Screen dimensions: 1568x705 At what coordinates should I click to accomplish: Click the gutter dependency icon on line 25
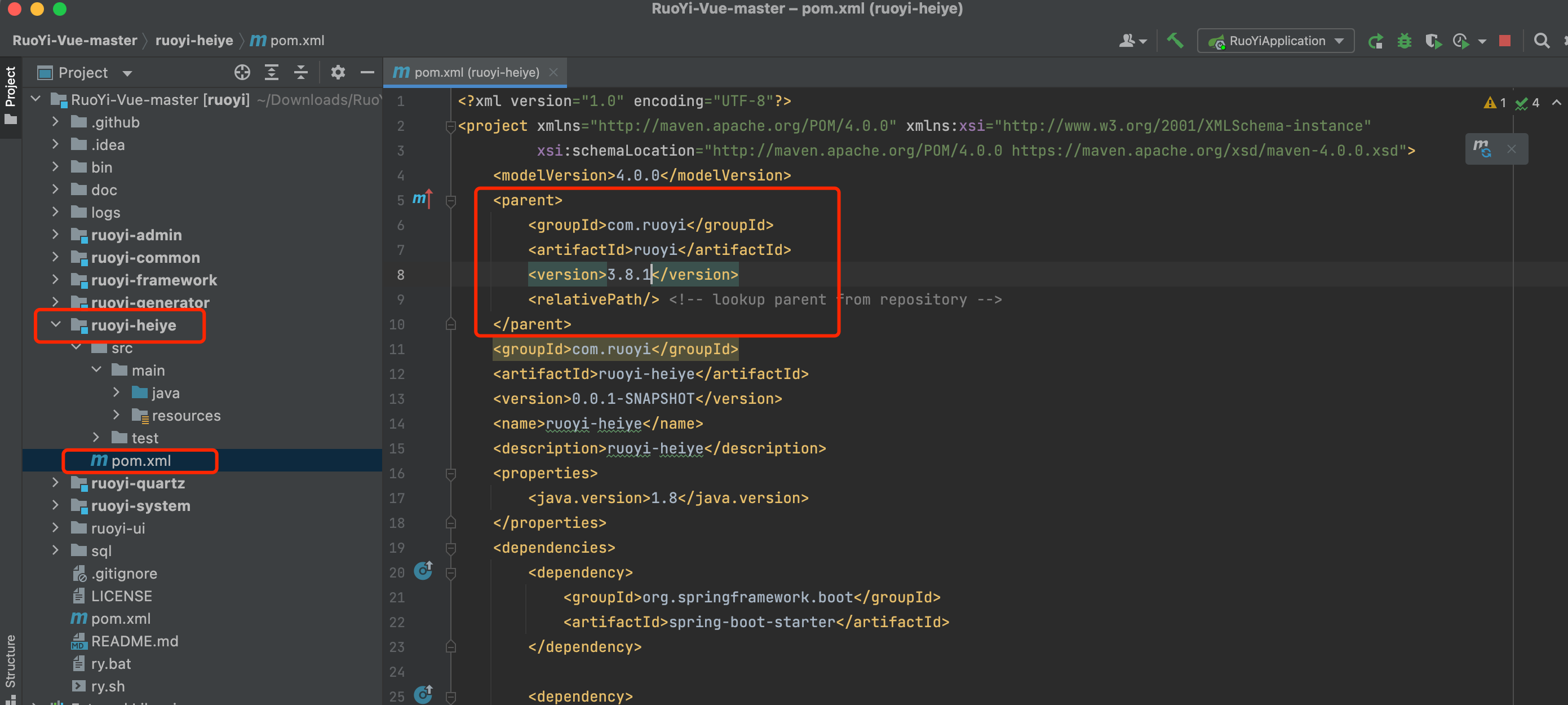tap(423, 695)
